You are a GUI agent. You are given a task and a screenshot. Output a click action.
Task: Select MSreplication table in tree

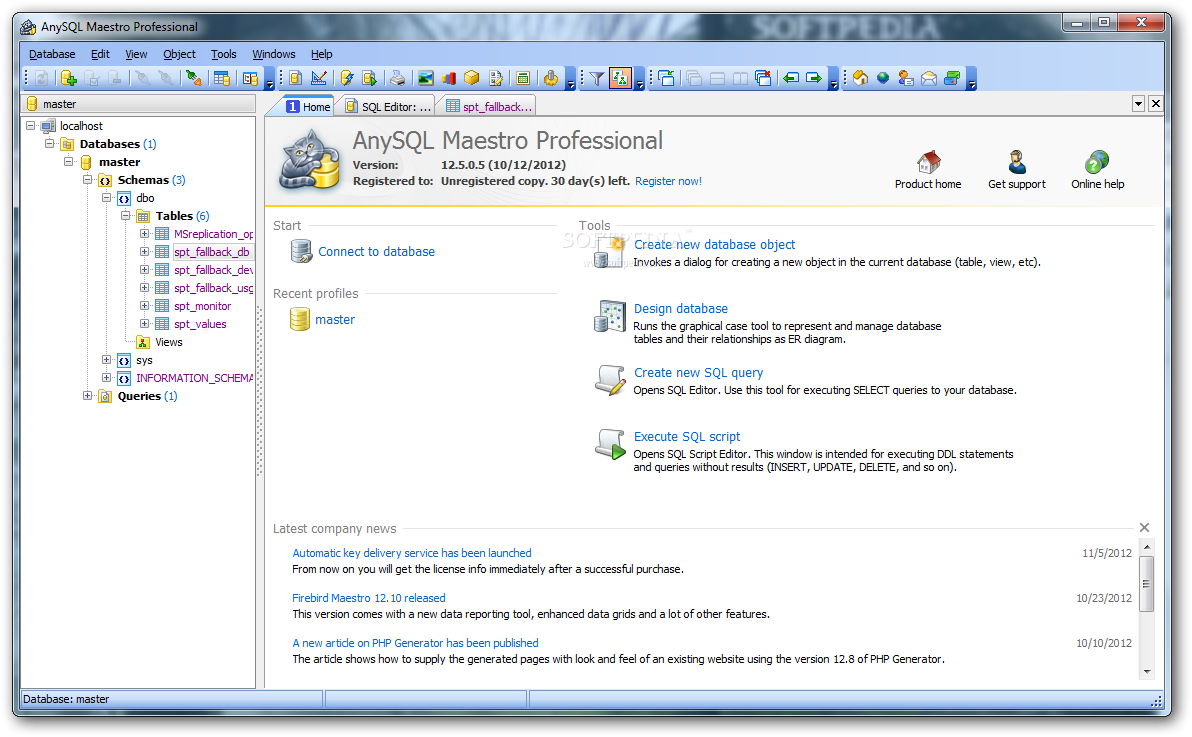click(213, 234)
